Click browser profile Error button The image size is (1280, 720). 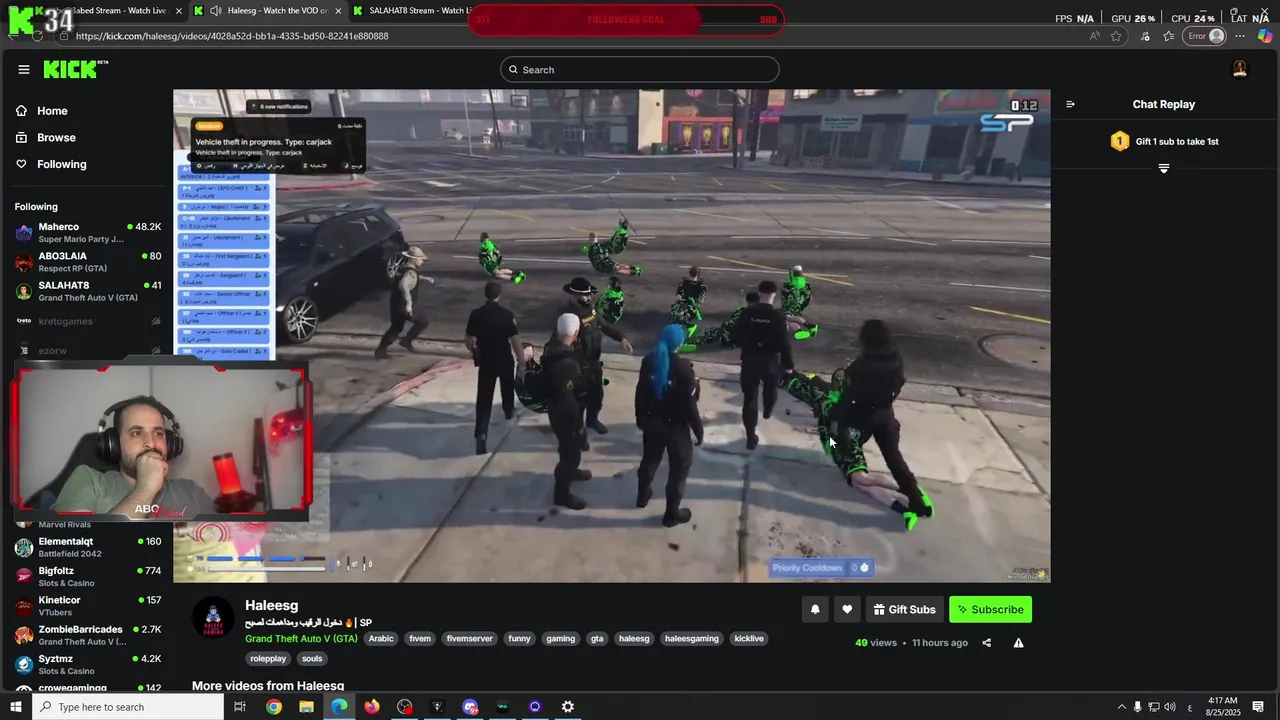[1205, 36]
